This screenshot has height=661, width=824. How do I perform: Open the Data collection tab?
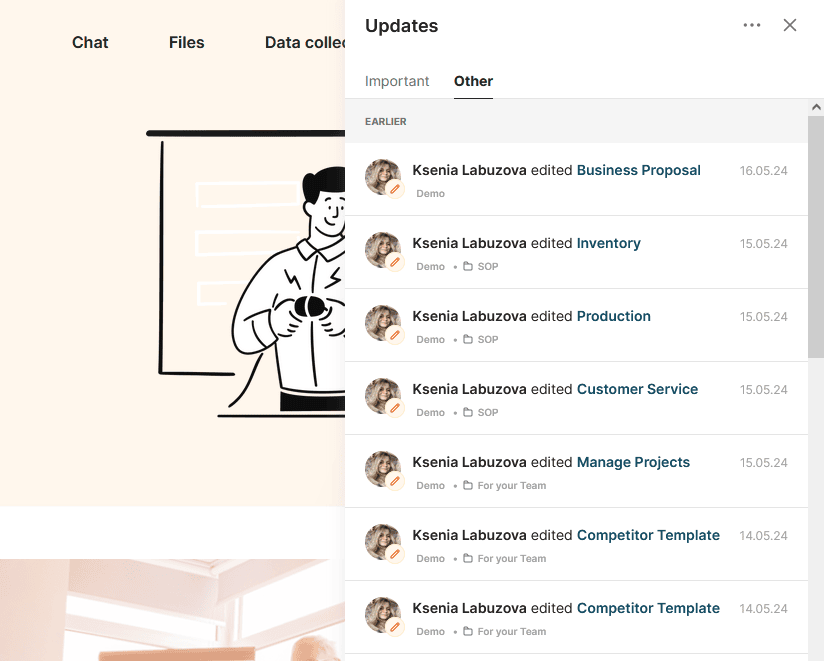pos(305,43)
